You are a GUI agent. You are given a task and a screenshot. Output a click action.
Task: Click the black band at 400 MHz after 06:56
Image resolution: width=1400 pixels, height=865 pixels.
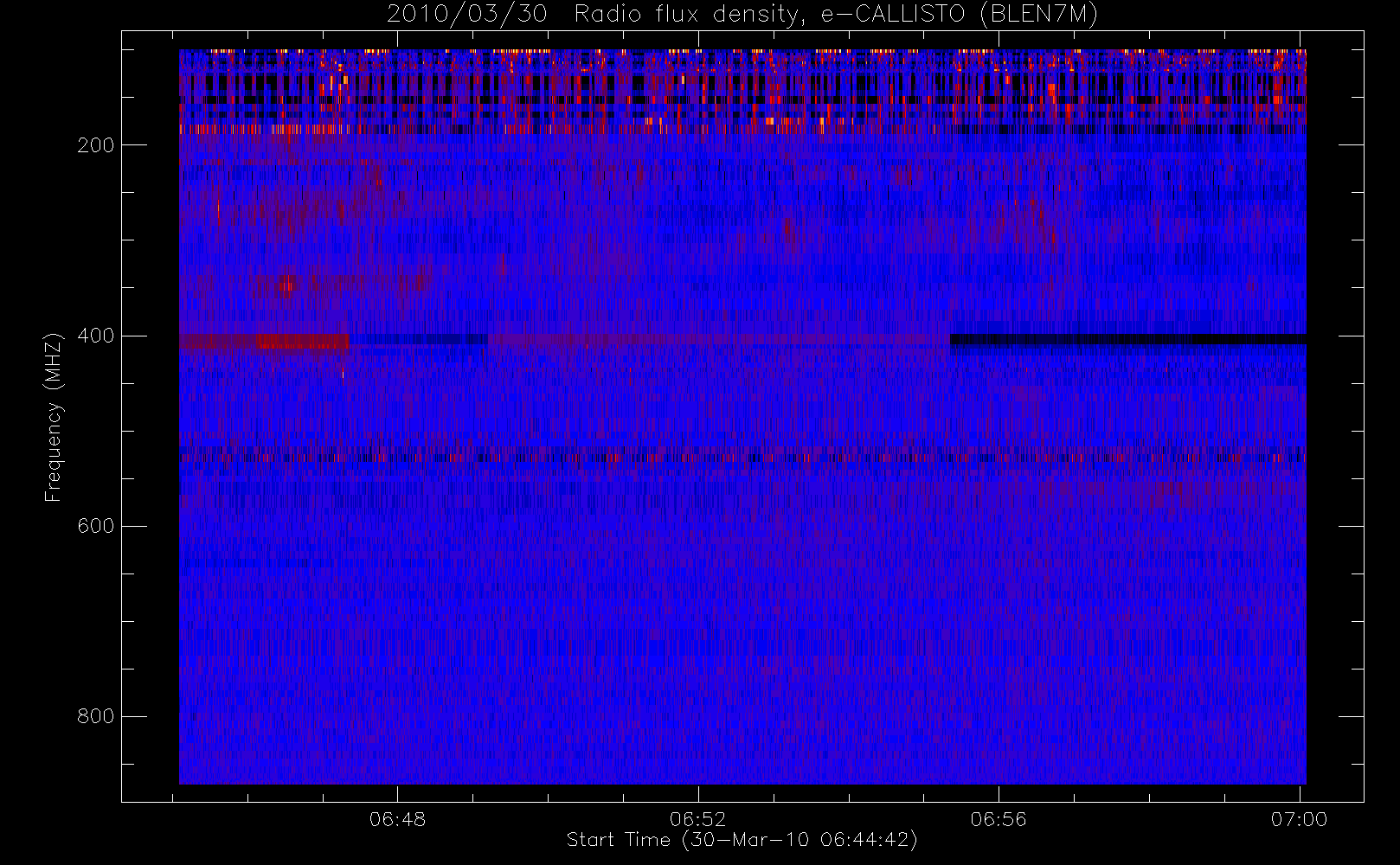(1128, 339)
